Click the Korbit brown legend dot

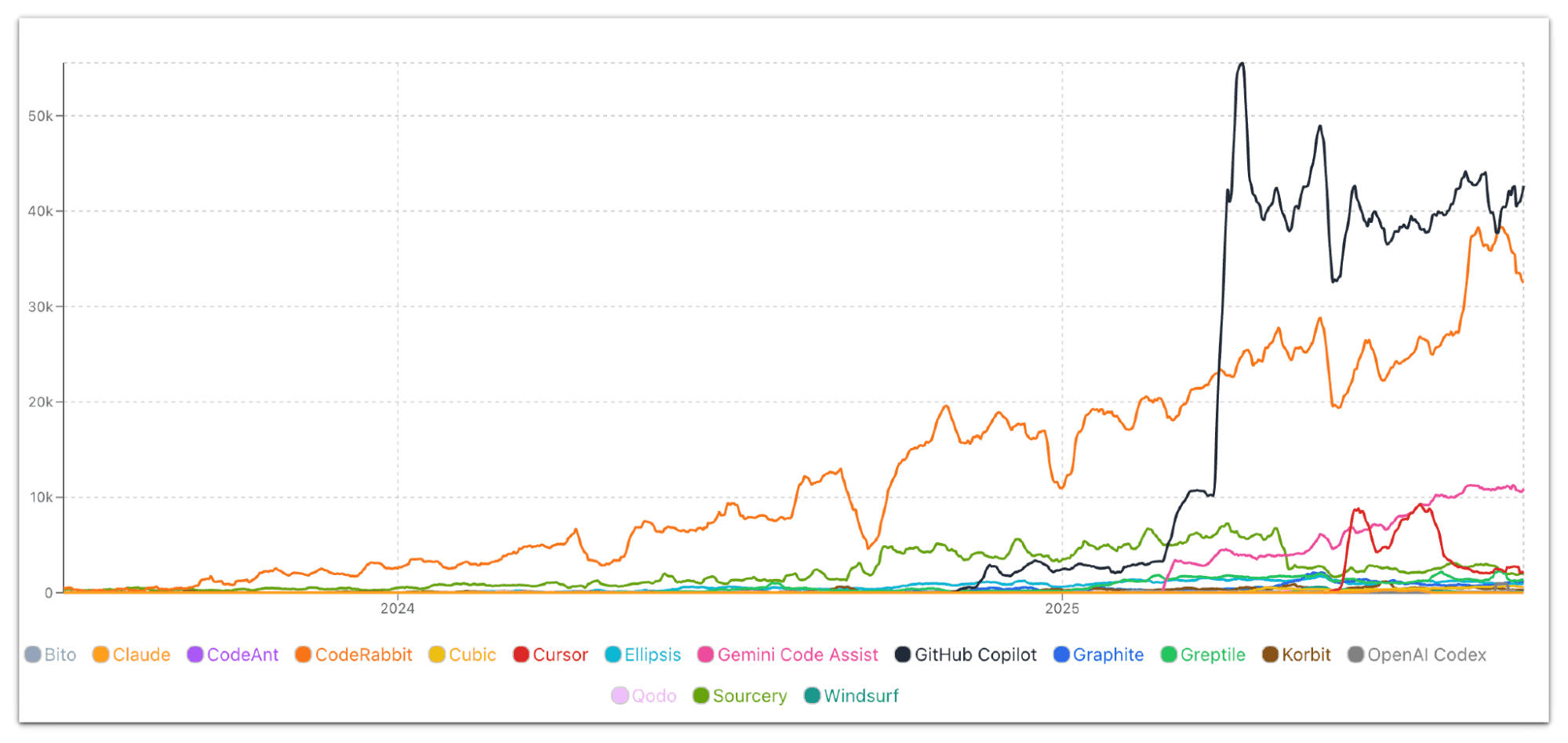(1271, 654)
